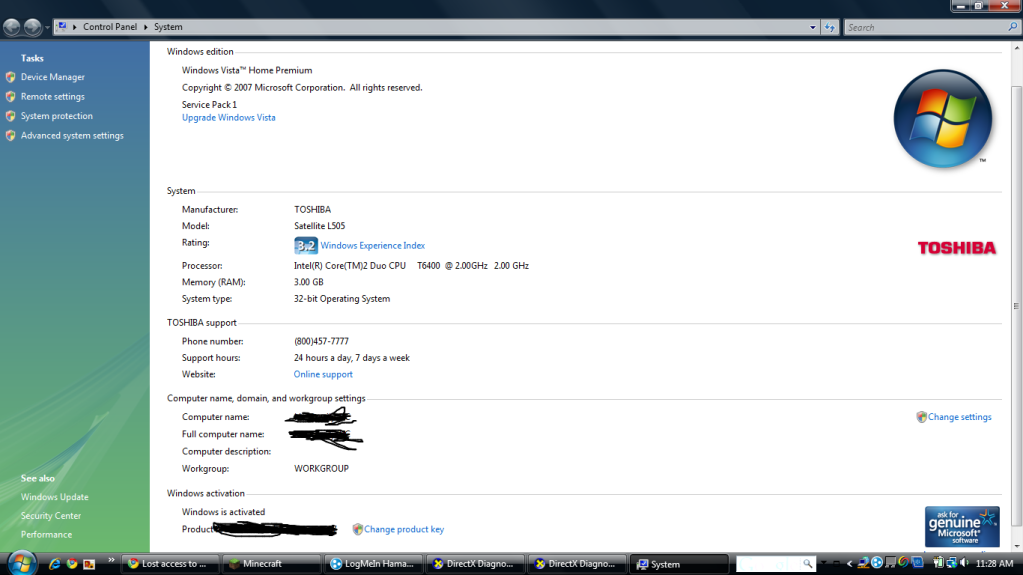This screenshot has height=575, width=1023.
Task: Click Upgrade Windows Vista link
Action: [228, 117]
